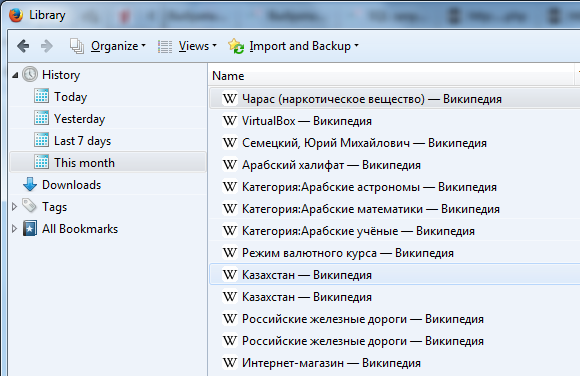580x376 pixels.
Task: Click the calendar icon beside Last 7 days
Action: 41,140
